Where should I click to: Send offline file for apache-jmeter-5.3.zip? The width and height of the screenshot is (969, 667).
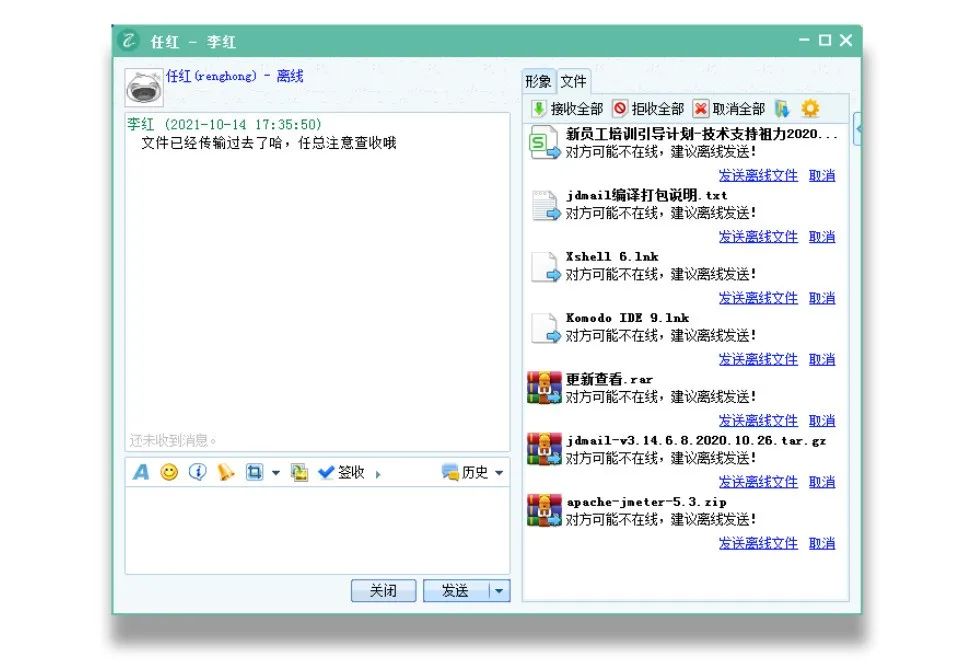coord(758,543)
